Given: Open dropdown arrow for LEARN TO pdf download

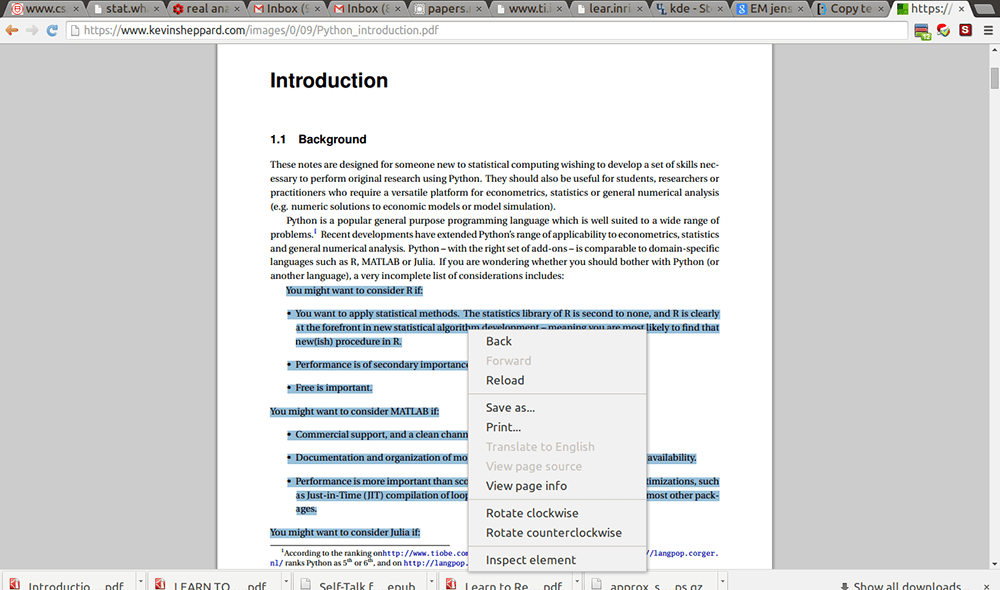Looking at the screenshot, I should [x=287, y=581].
